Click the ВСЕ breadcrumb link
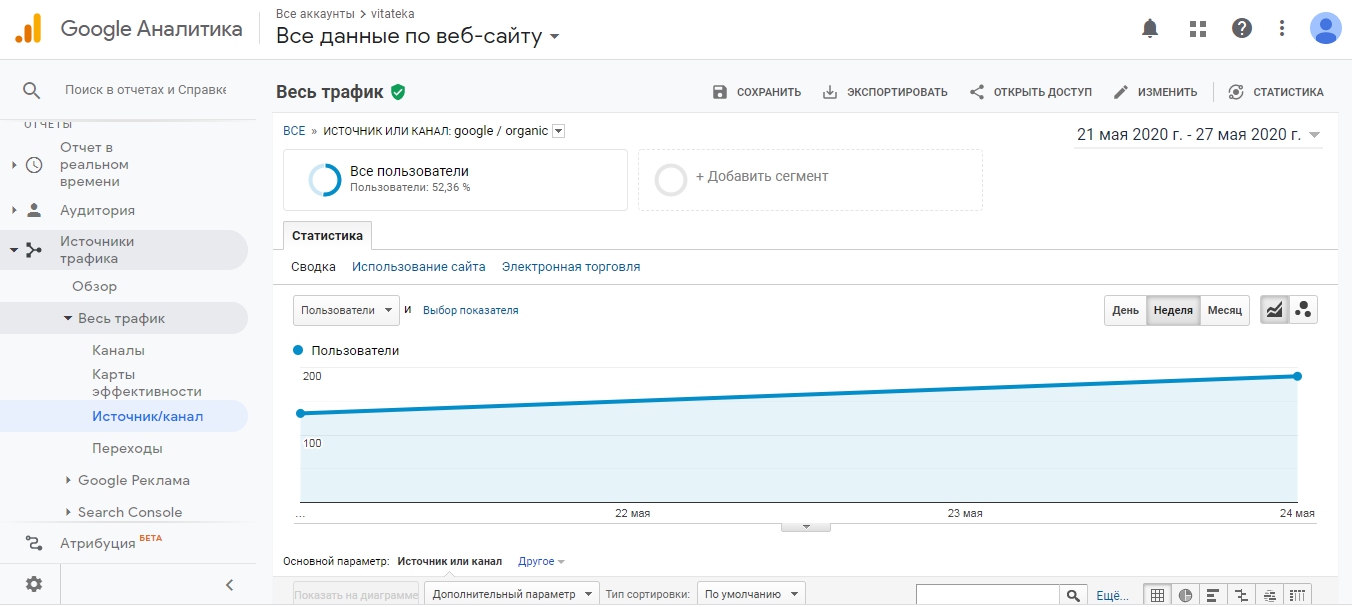The image size is (1352, 607). tap(294, 131)
